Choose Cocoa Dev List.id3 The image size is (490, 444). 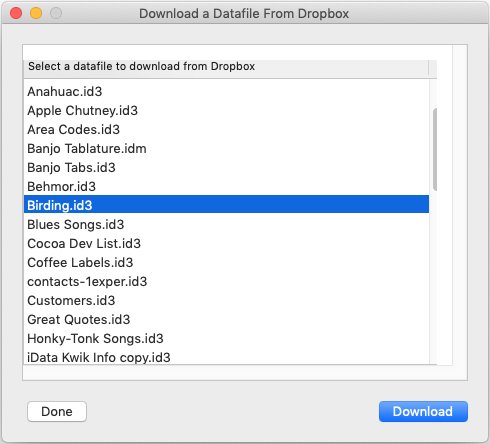pyautogui.click(x=226, y=244)
